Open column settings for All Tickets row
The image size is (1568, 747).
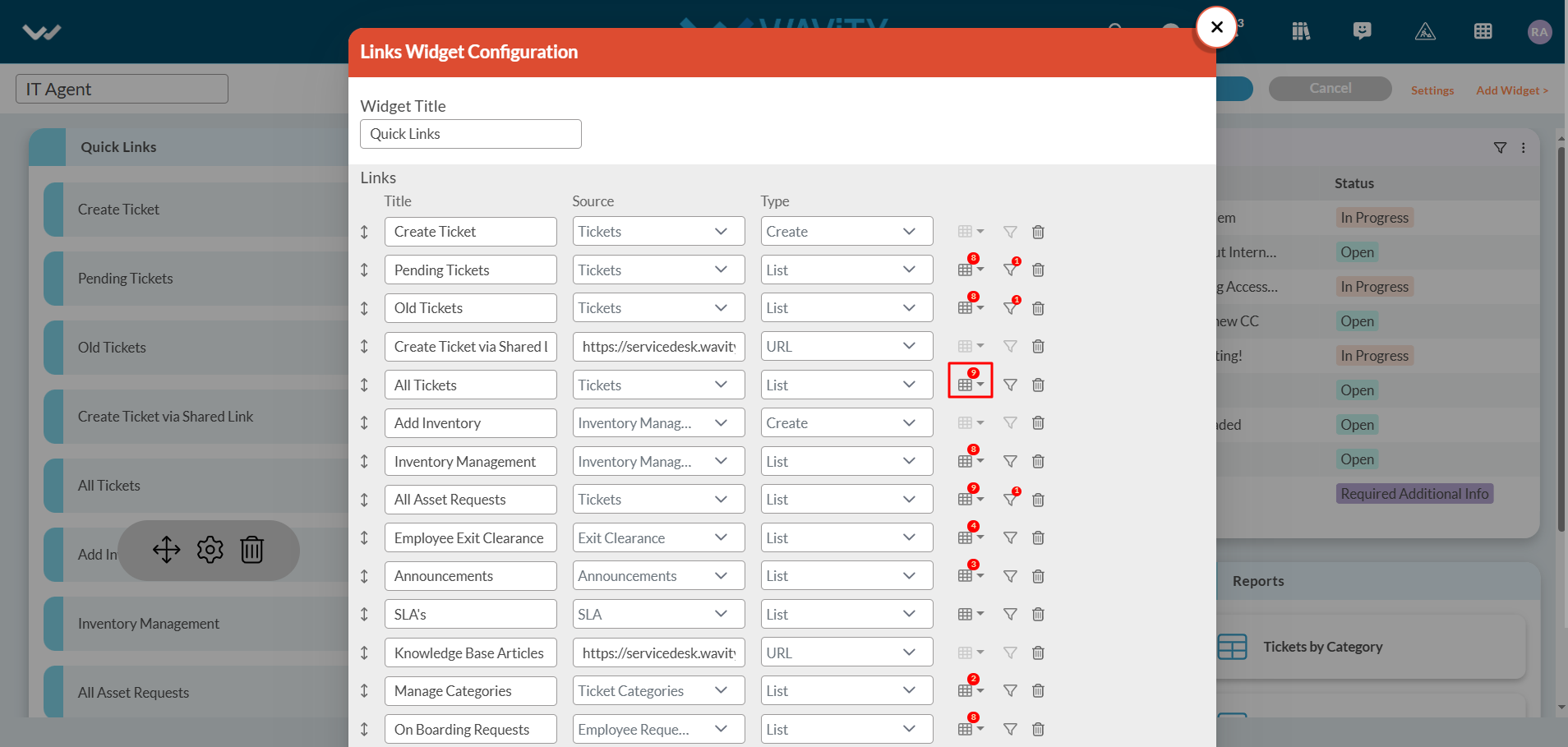point(971,383)
